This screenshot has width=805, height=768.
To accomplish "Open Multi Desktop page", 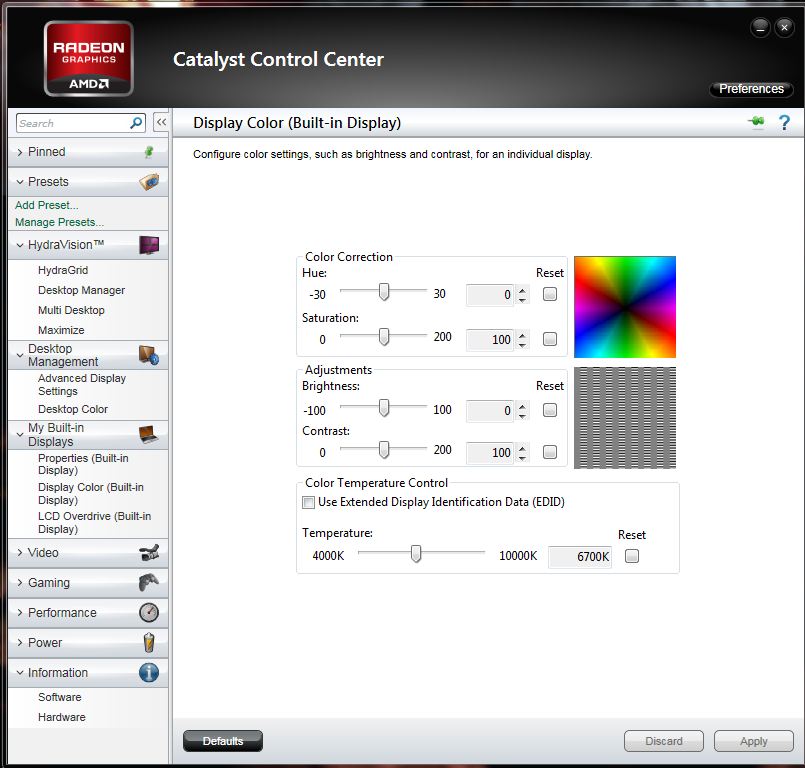I will tap(71, 310).
